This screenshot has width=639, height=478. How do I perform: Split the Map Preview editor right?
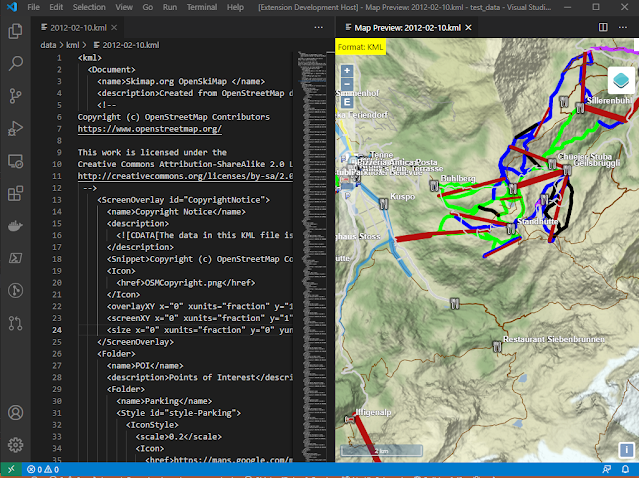603,27
